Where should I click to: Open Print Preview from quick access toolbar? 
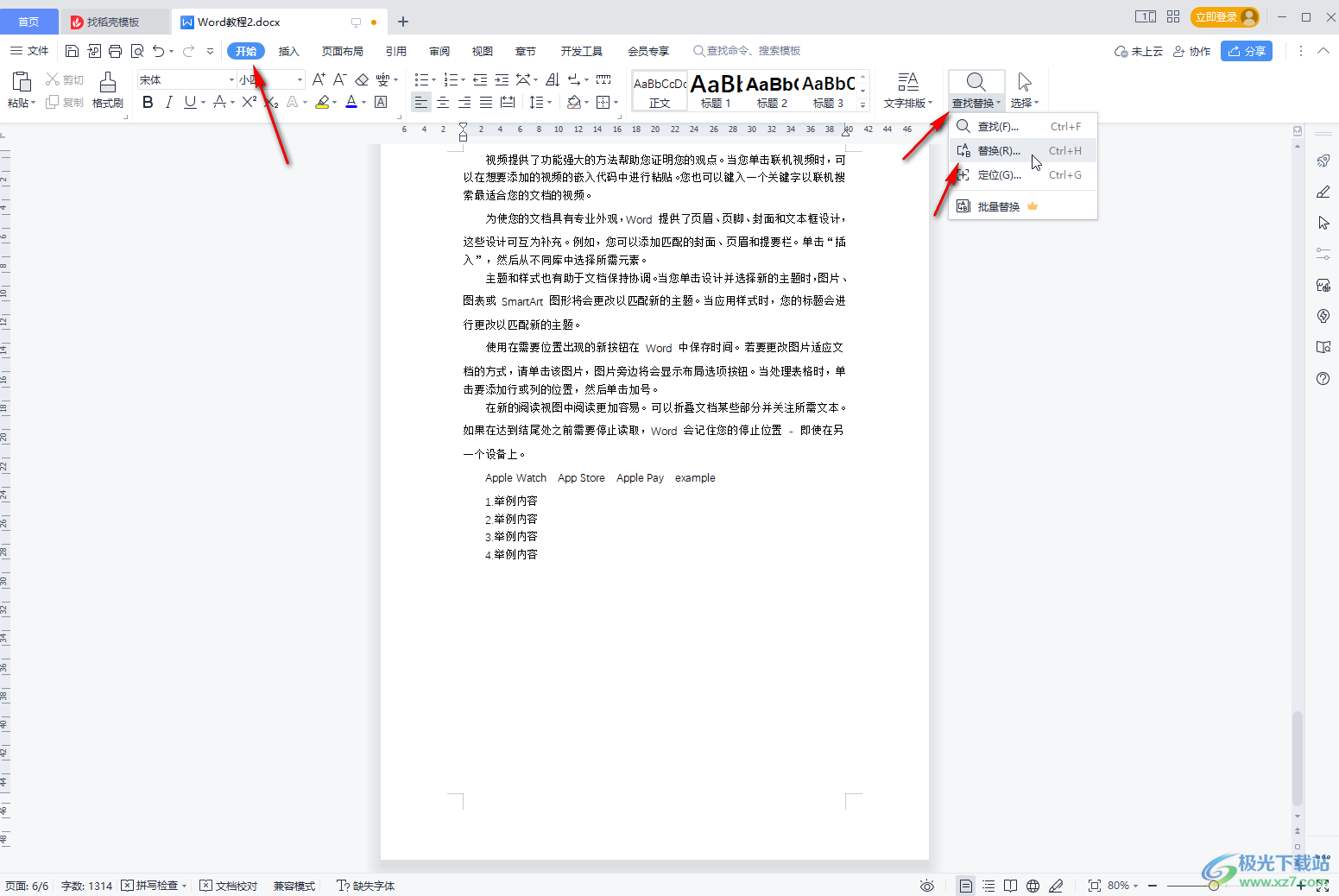pyautogui.click(x=136, y=51)
